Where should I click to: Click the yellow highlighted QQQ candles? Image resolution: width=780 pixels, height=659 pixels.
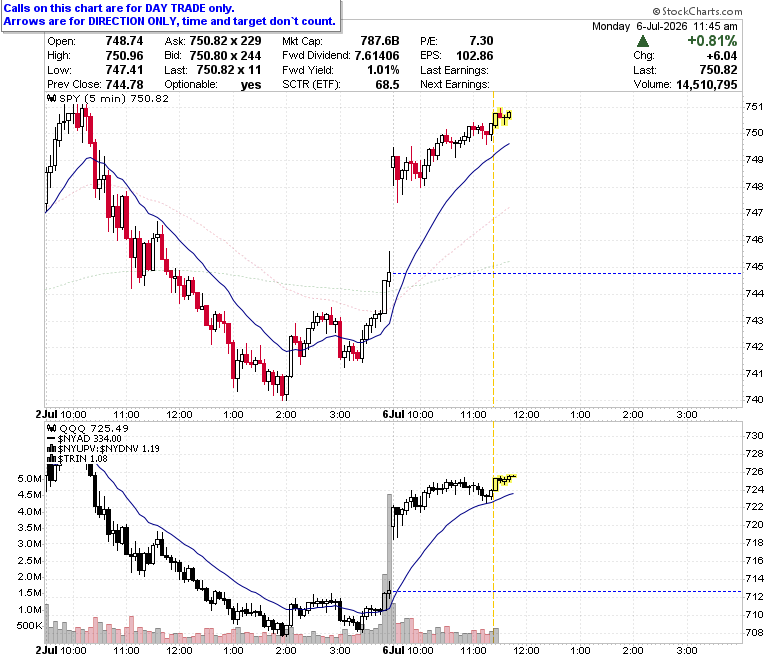pyautogui.click(x=504, y=482)
